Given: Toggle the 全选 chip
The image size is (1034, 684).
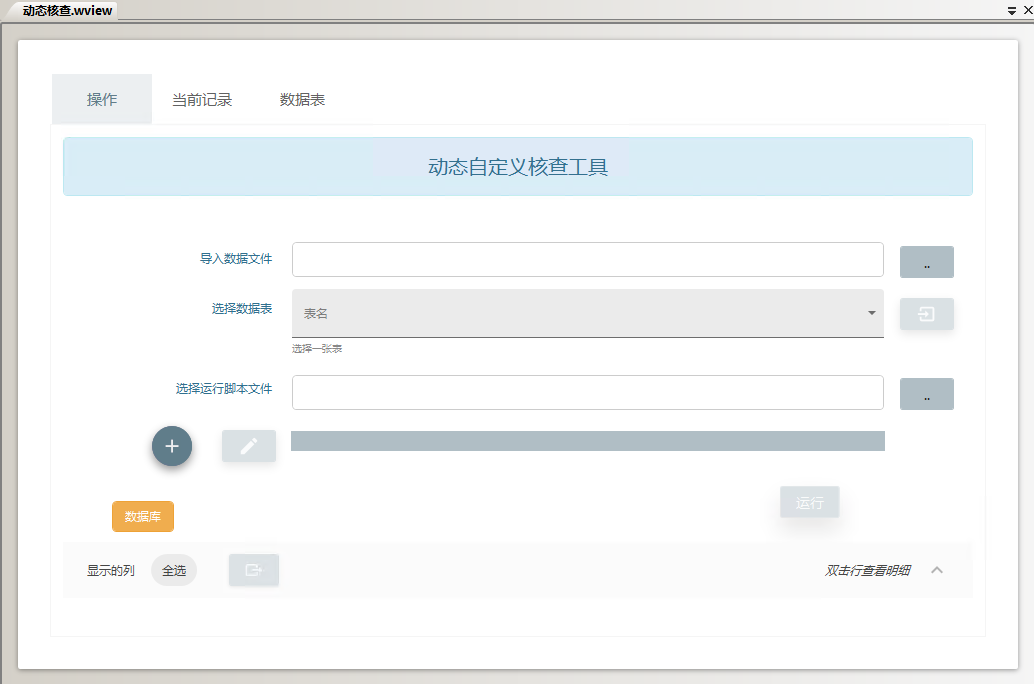Looking at the screenshot, I should coord(174,571).
